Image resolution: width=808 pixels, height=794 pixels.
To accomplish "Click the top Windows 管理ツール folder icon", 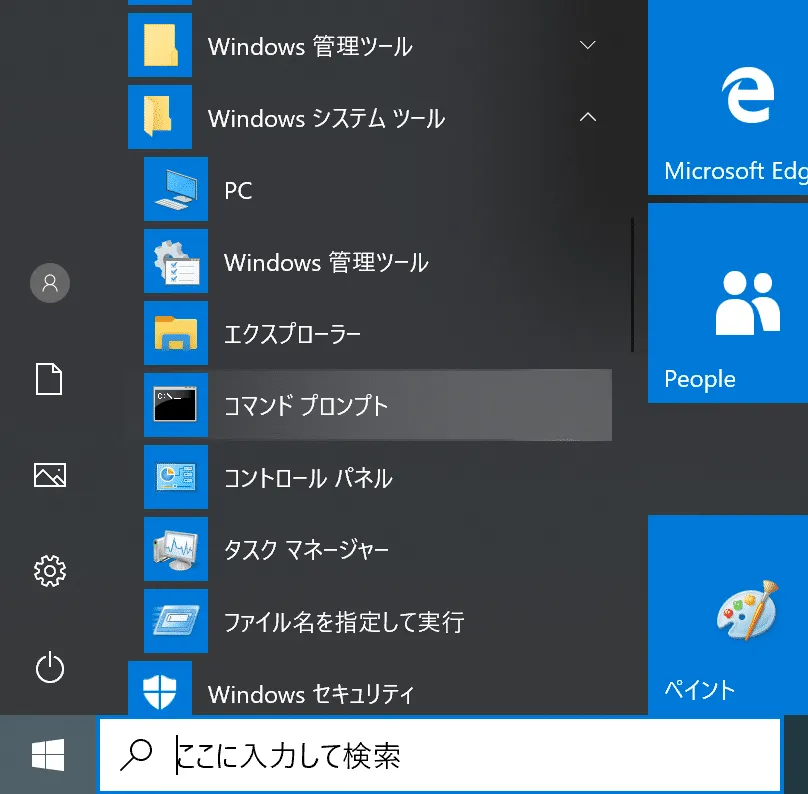I will pyautogui.click(x=160, y=45).
